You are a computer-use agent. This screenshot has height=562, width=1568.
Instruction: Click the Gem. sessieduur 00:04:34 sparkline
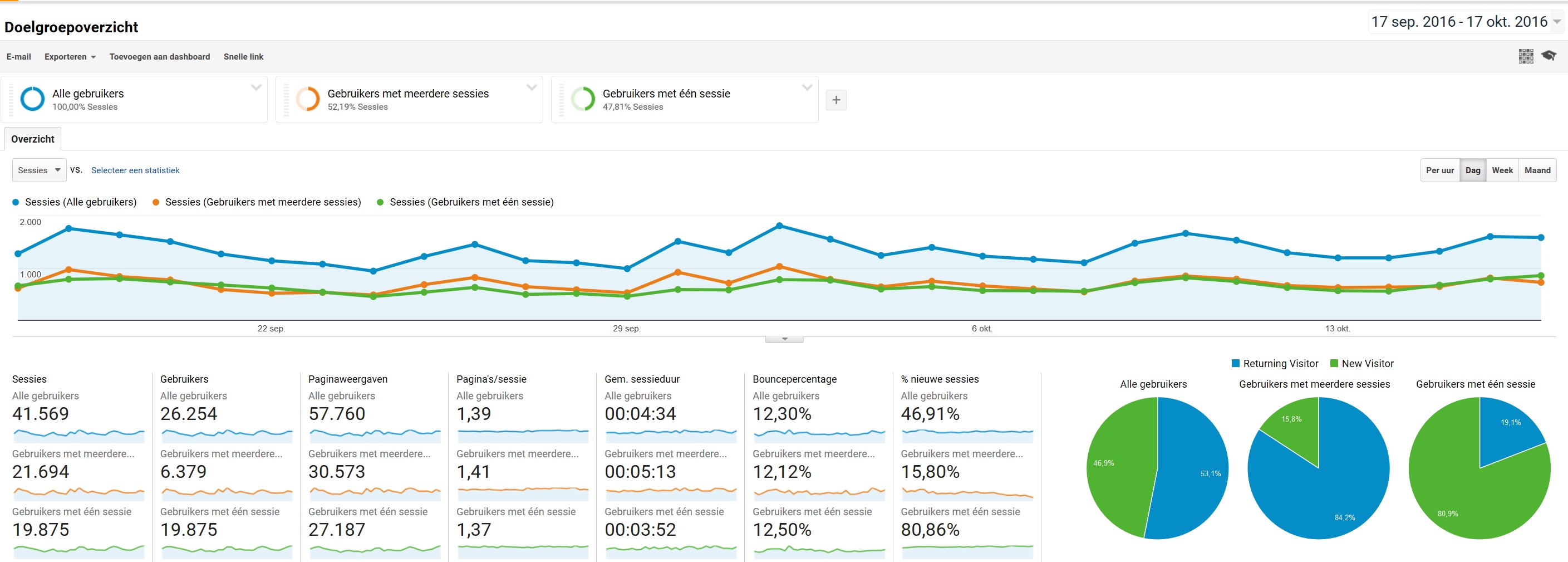tap(671, 435)
